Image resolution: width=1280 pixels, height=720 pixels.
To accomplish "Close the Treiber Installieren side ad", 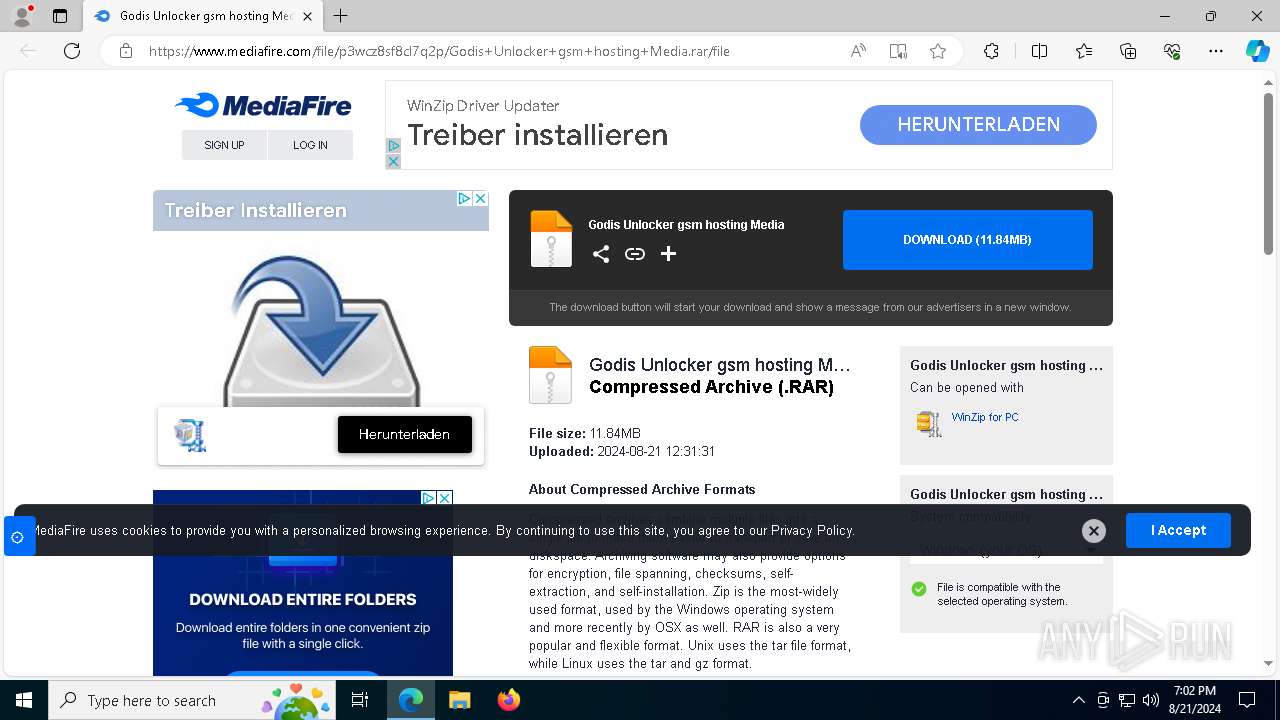I will 480,198.
